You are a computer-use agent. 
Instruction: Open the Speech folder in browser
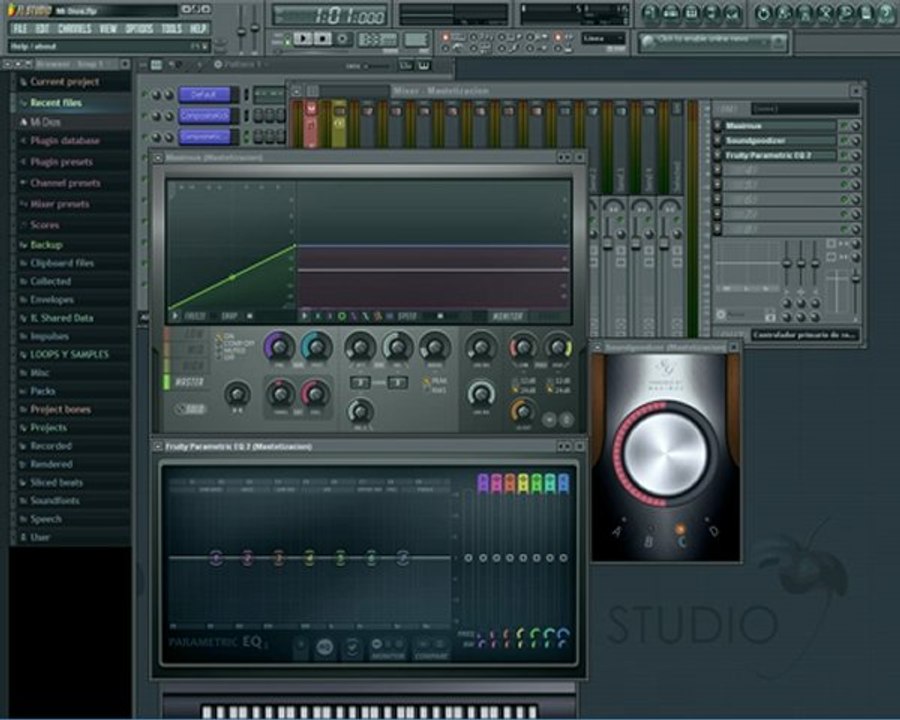point(45,519)
